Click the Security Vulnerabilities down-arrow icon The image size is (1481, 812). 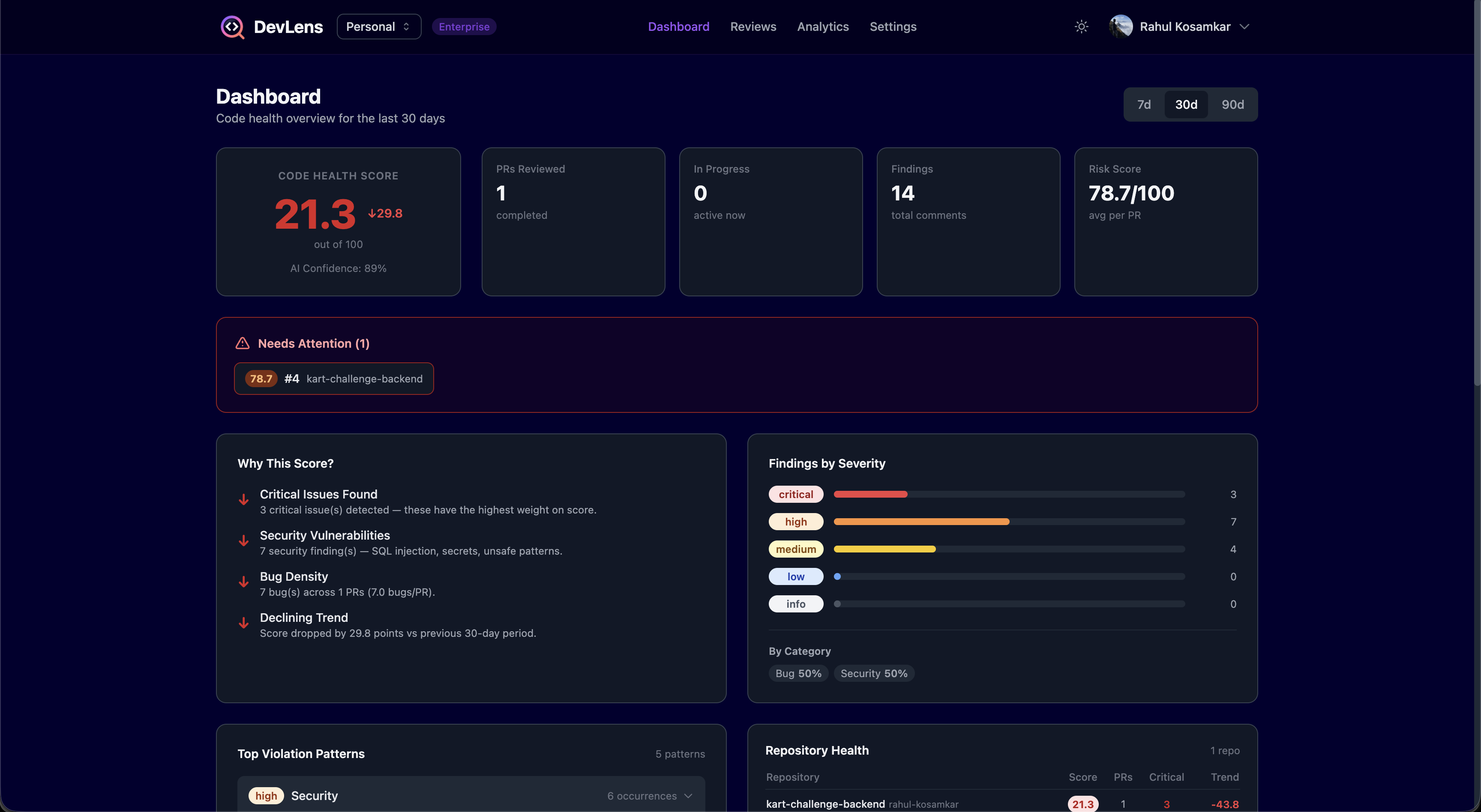244,541
